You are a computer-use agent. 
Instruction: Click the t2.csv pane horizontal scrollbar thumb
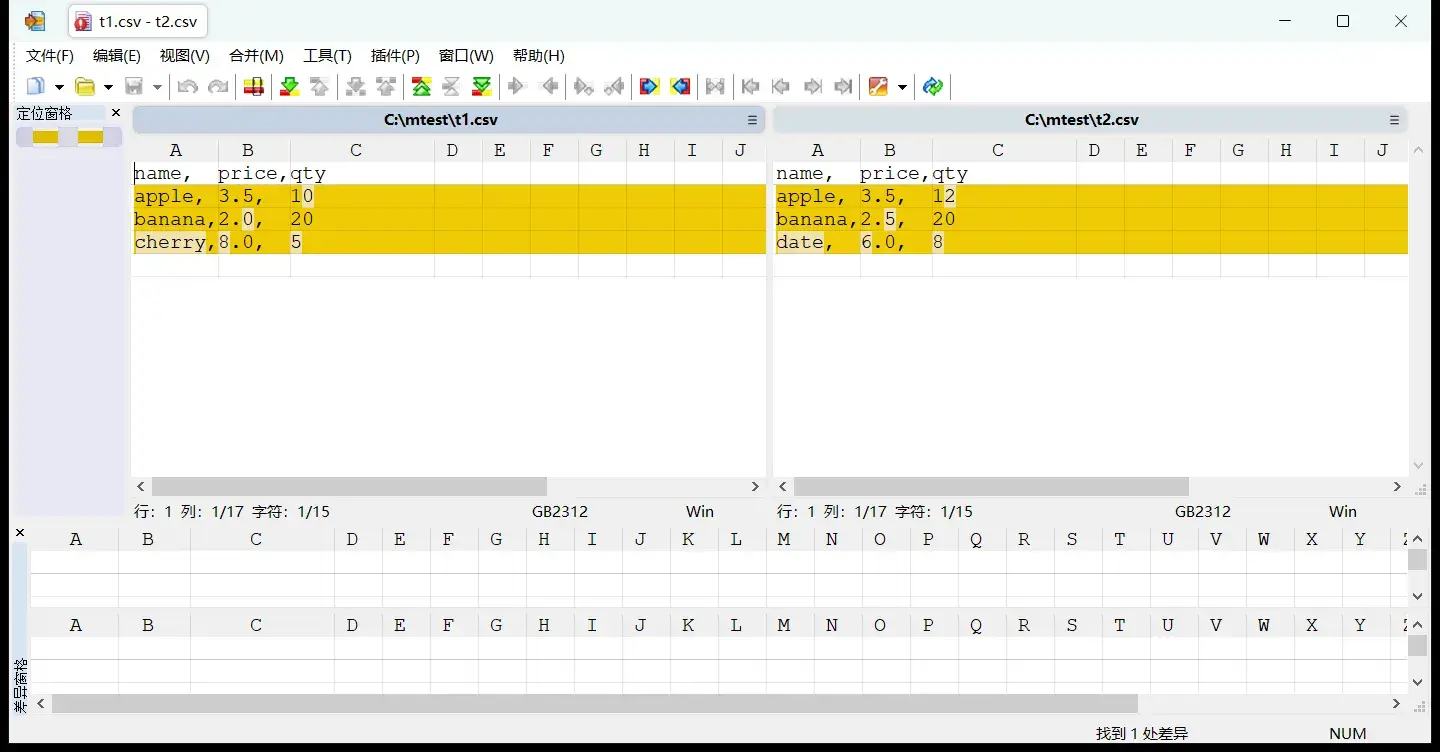click(x=991, y=487)
